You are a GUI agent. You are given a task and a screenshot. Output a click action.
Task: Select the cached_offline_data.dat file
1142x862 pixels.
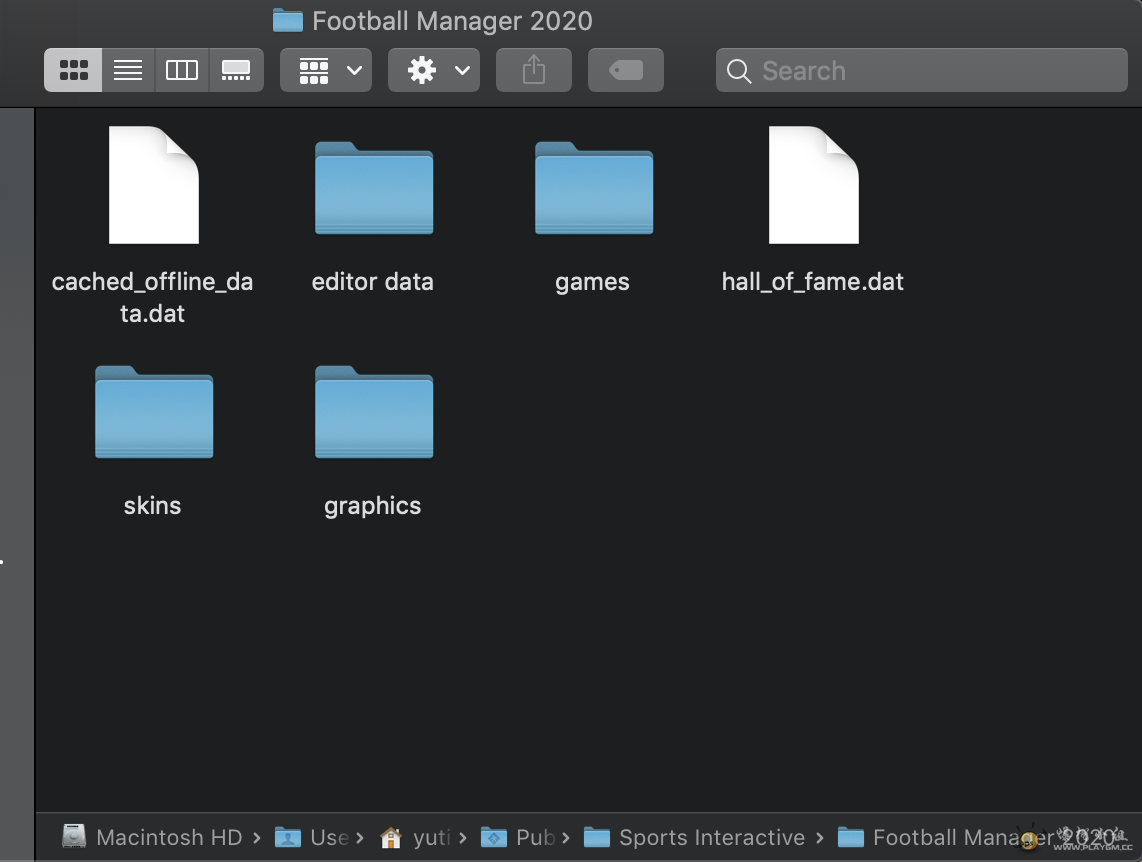153,185
